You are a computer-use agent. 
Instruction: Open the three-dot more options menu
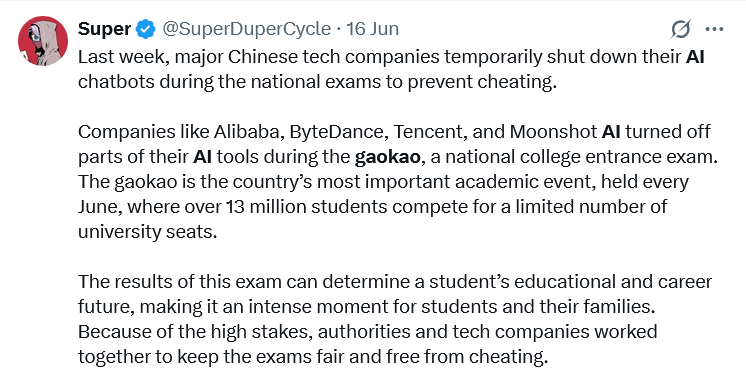pos(714,29)
